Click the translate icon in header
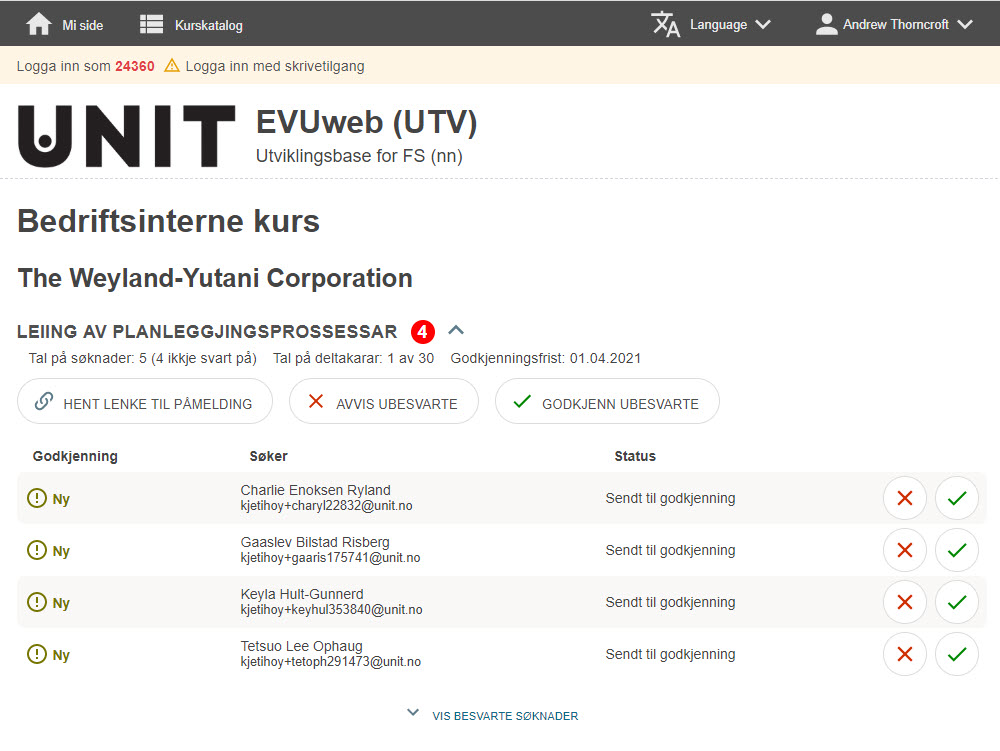1000x751 pixels. tap(666, 24)
